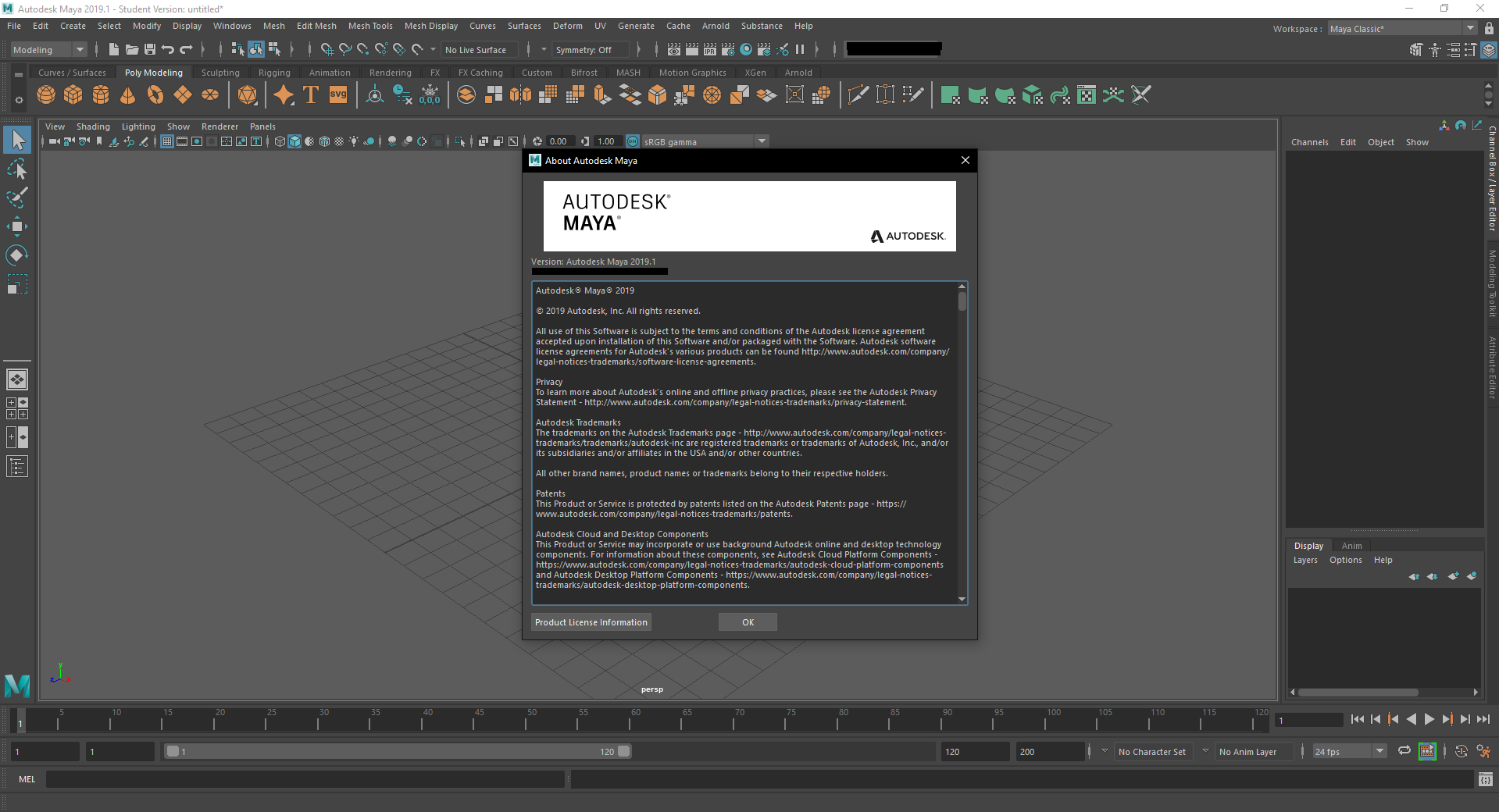The height and width of the screenshot is (812, 1499).
Task: Click the Snap to Grids magnet icon
Action: pos(327,49)
